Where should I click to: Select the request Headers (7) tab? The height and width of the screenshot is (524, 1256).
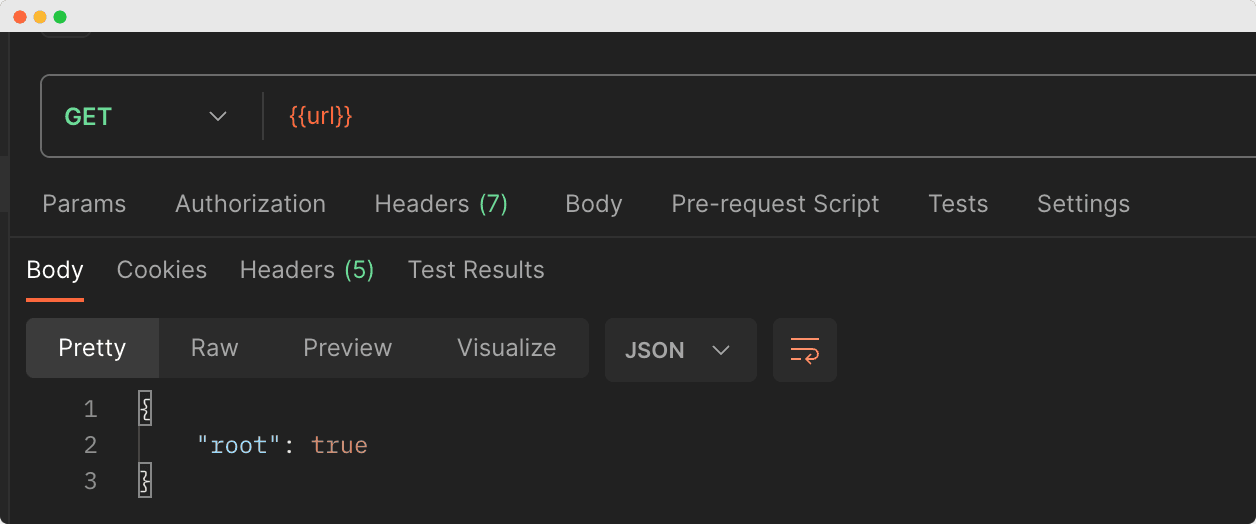click(x=441, y=204)
